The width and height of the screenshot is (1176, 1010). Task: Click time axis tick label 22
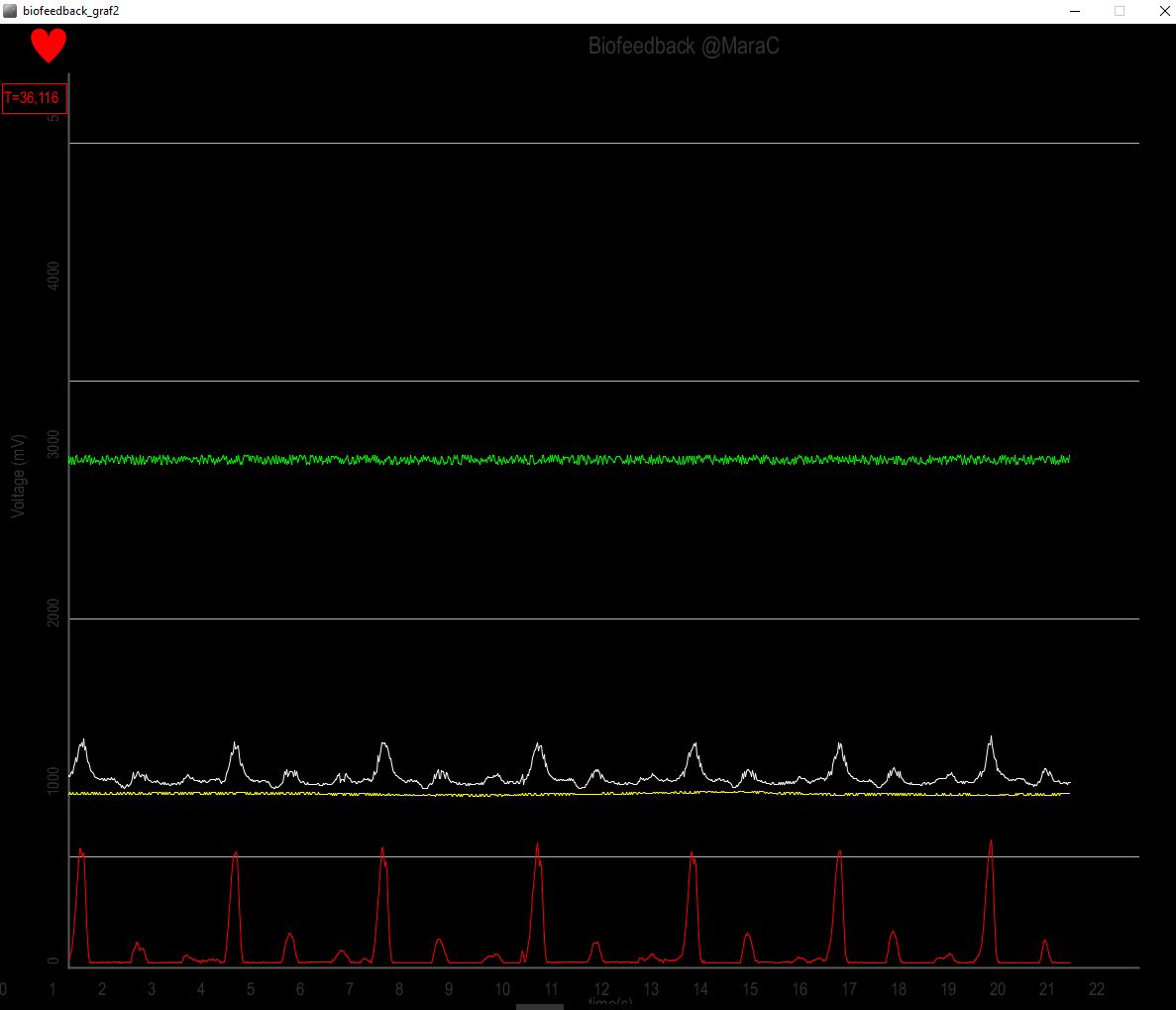pyautogui.click(x=1097, y=989)
